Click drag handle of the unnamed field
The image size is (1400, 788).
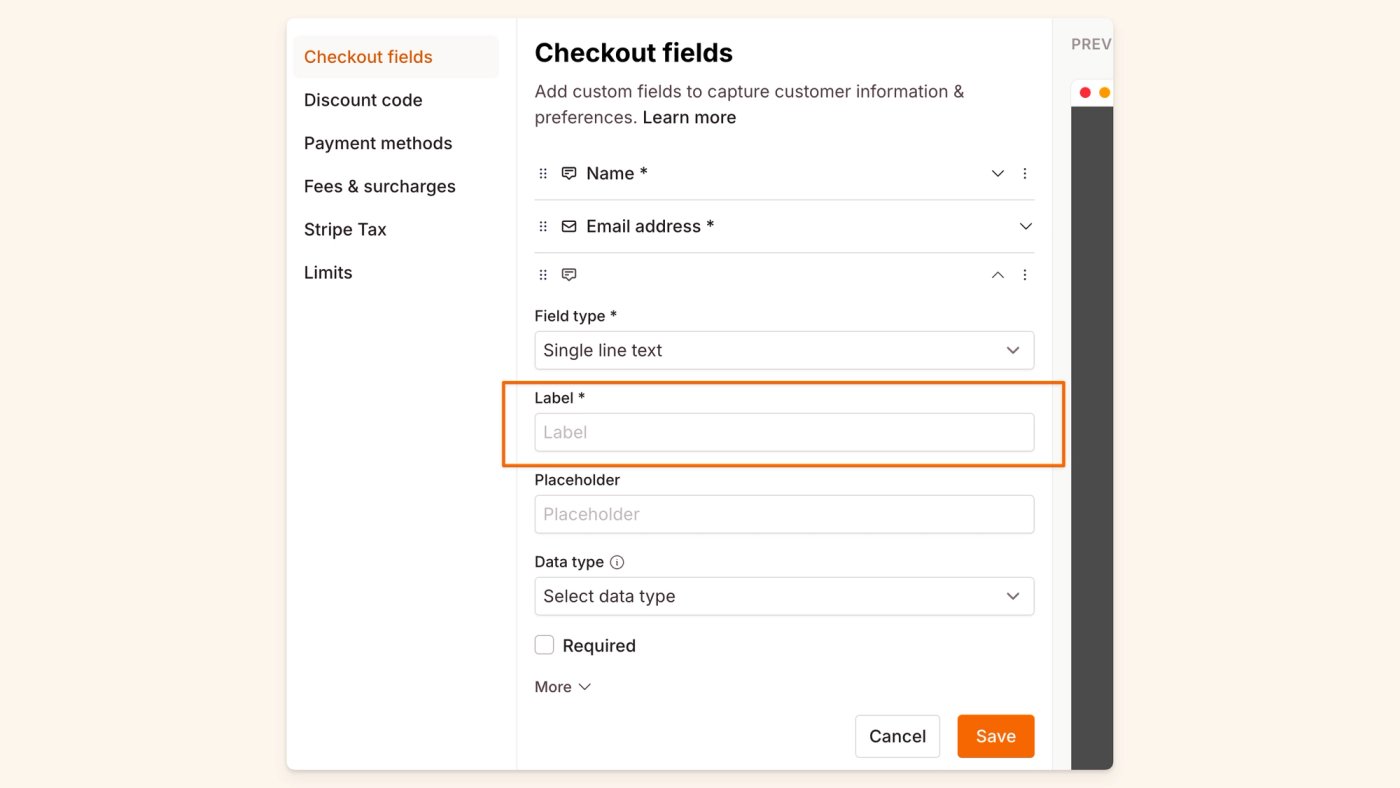[x=543, y=275]
